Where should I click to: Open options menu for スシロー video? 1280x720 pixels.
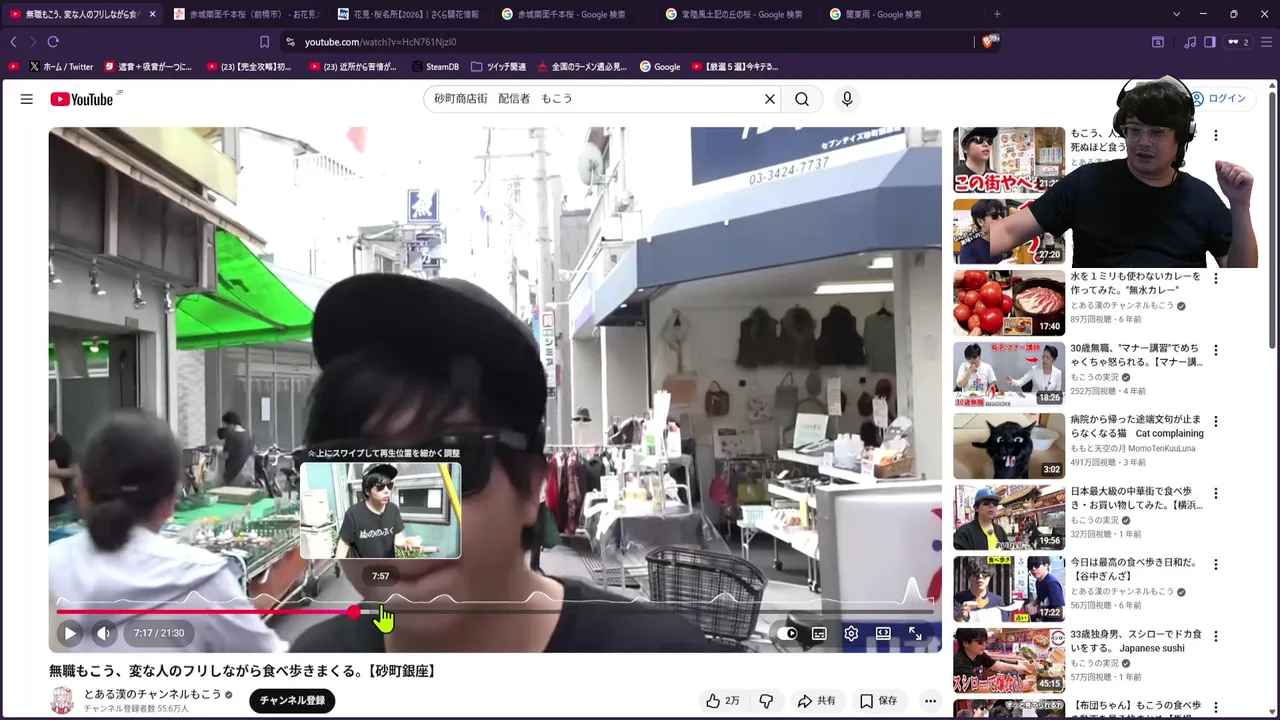click(1216, 637)
